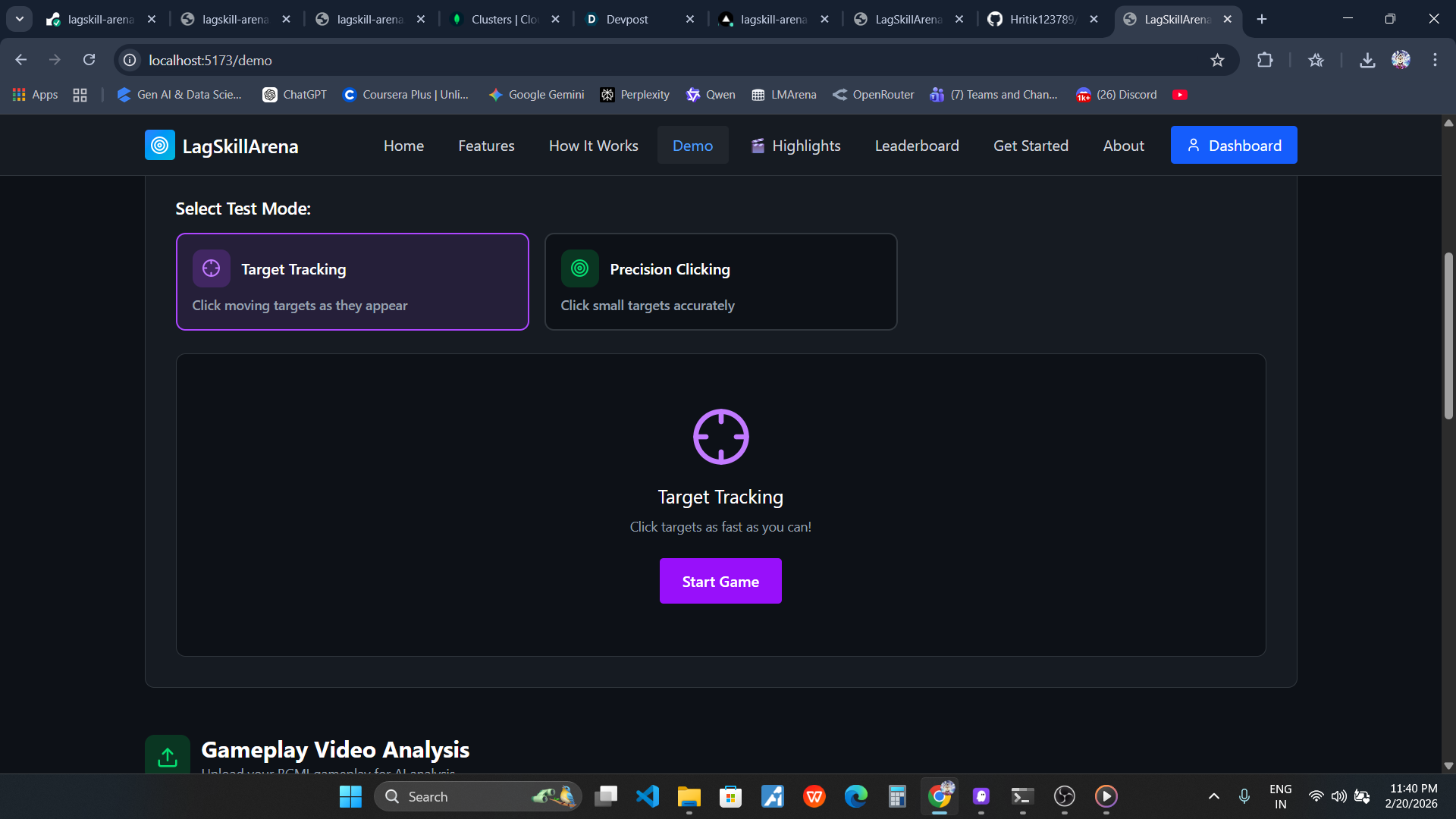The width and height of the screenshot is (1456, 819).
Task: Open Visual Studio Code from taskbar
Action: 648,796
